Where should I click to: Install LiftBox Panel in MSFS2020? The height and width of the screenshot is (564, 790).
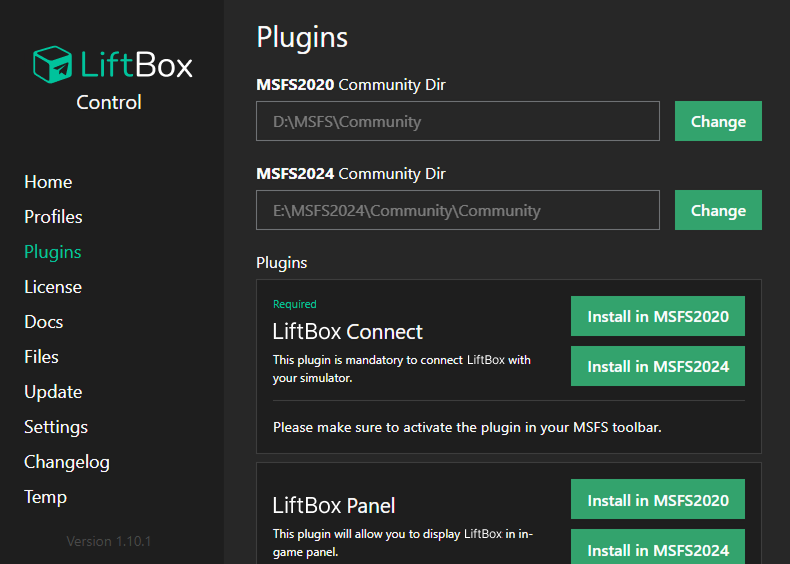tap(657, 499)
